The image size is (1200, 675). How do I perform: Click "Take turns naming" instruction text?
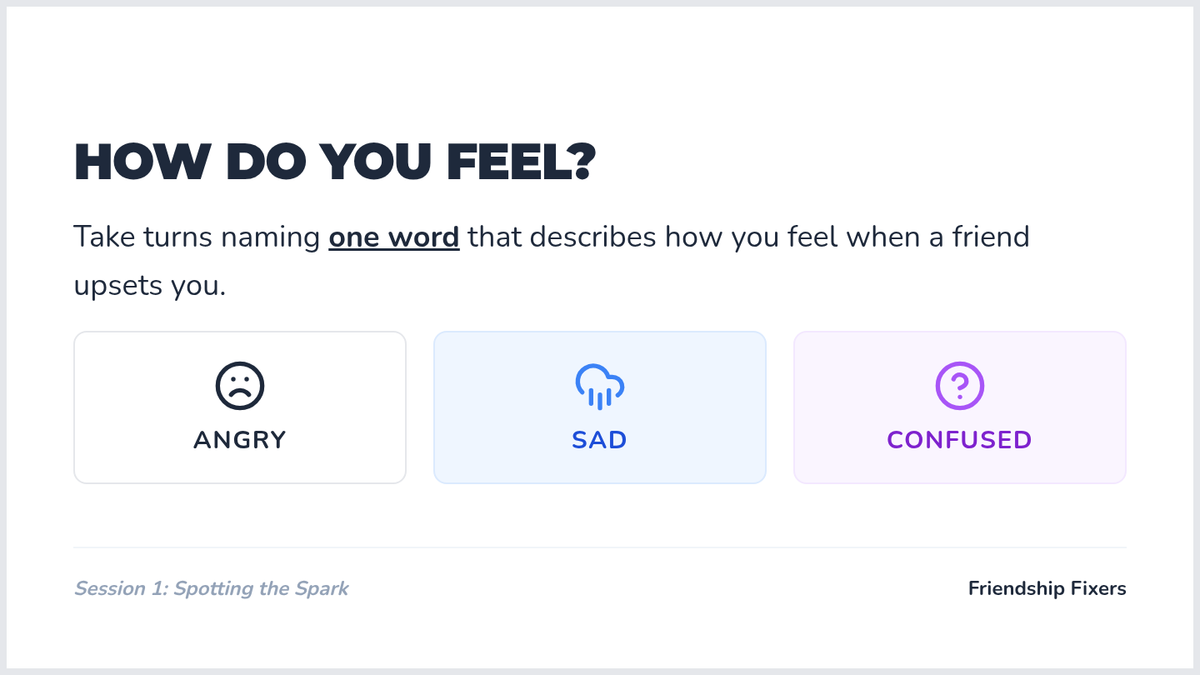click(x=198, y=239)
